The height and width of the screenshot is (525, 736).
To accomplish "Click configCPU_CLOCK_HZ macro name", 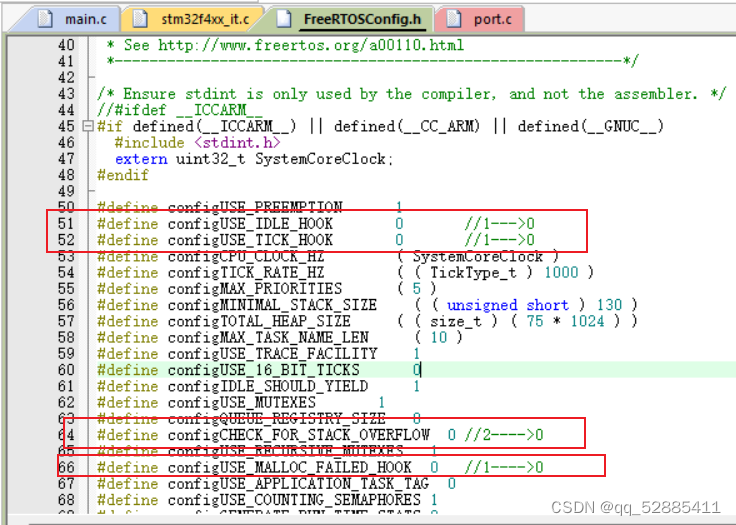I will pyautogui.click(x=246, y=256).
